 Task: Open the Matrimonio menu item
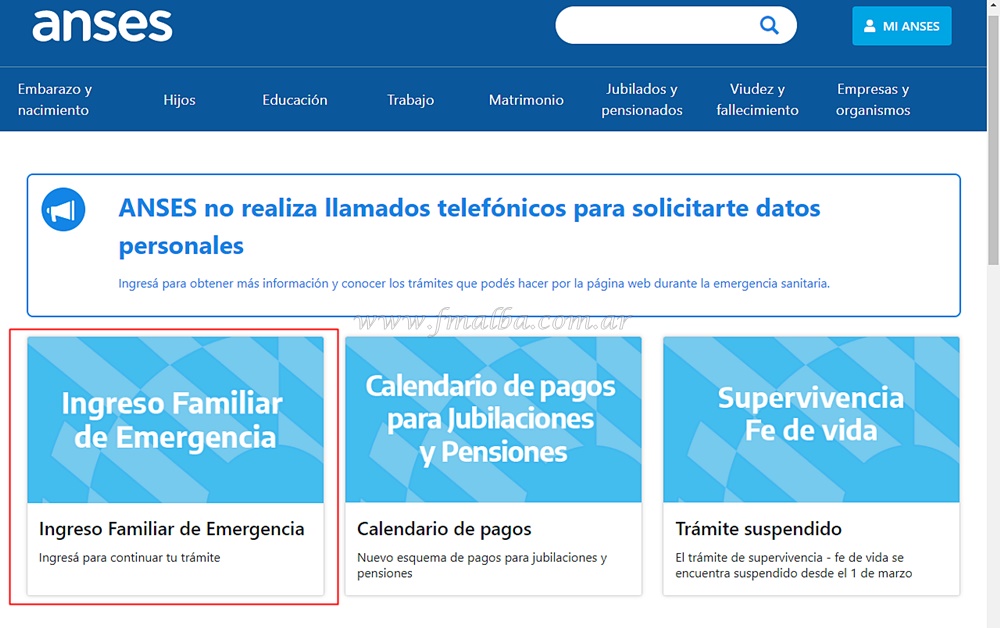point(526,100)
